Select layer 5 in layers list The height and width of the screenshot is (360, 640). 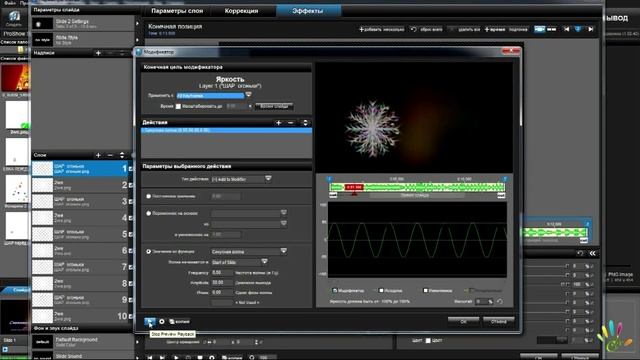[82, 234]
